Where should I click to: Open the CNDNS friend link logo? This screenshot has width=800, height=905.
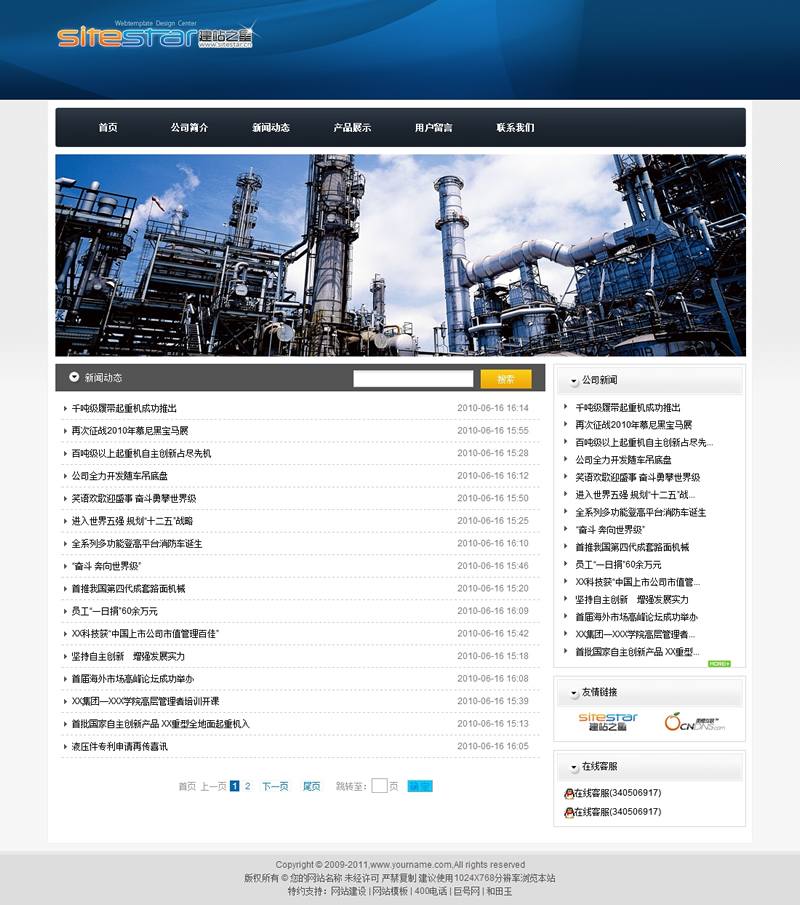693,722
